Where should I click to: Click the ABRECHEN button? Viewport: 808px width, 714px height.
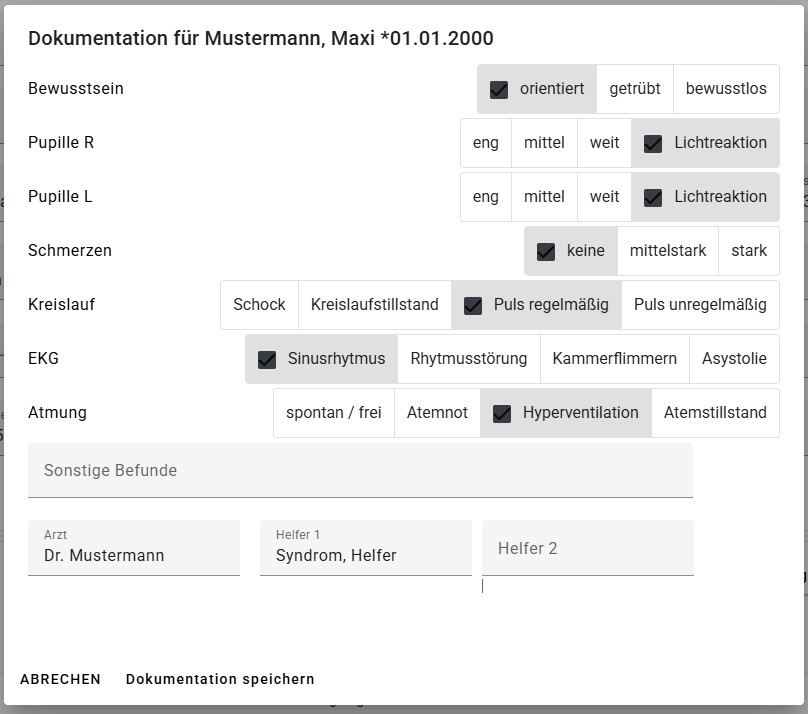pyautogui.click(x=61, y=679)
